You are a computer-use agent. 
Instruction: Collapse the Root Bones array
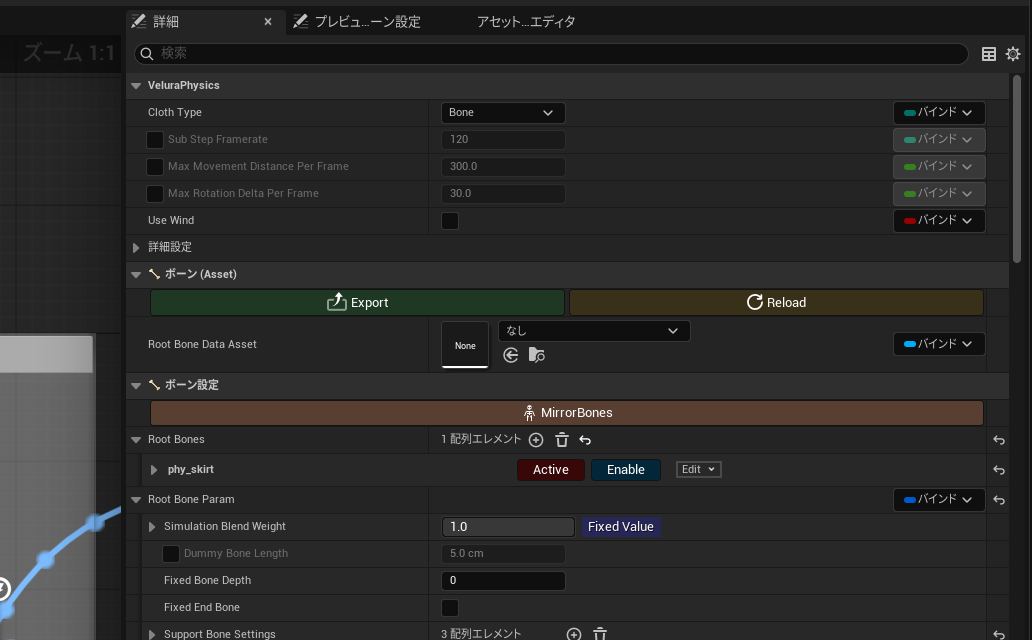coord(136,440)
